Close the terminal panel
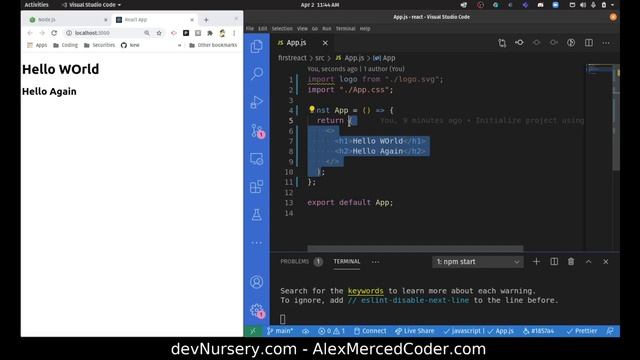 [x=606, y=262]
